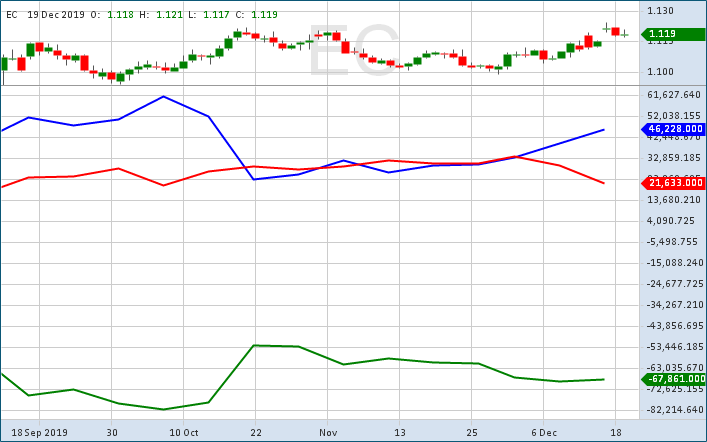Click the 19 Dec 2019 header date
This screenshot has height=442, width=707.
56,15
